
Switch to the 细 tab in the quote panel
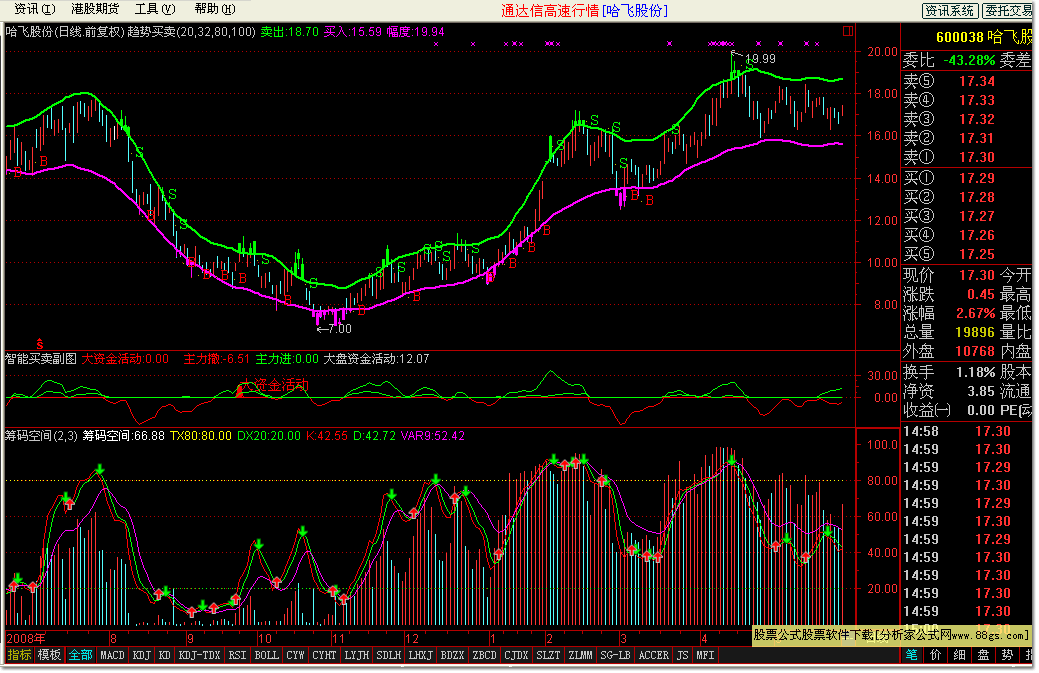(x=959, y=655)
